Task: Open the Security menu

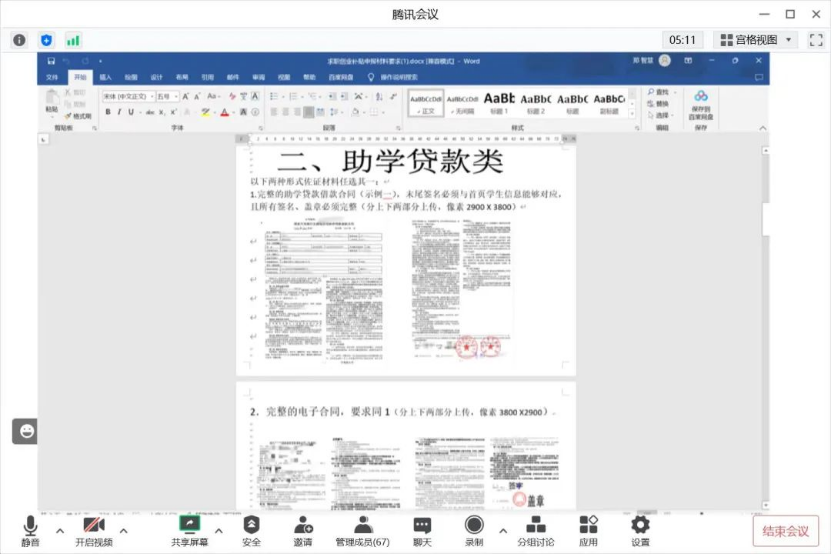Action: tap(251, 530)
